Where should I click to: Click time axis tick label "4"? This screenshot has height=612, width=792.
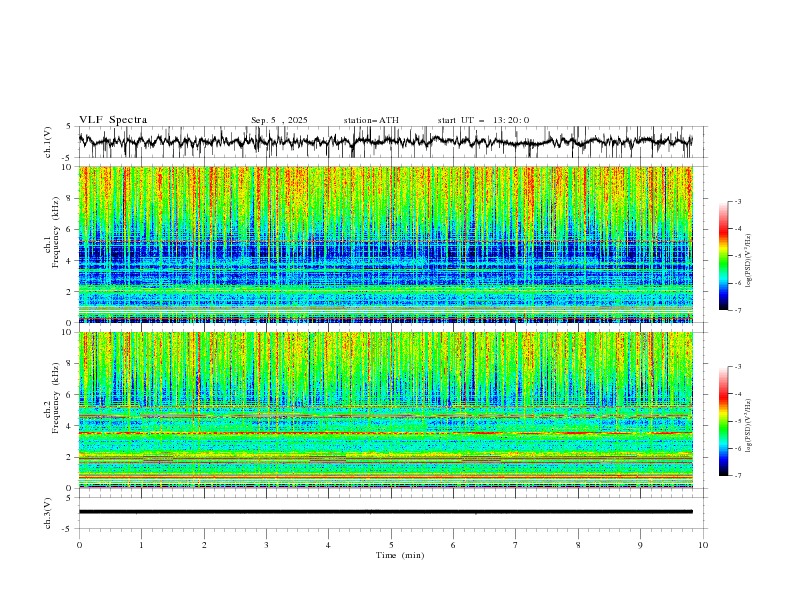point(328,545)
